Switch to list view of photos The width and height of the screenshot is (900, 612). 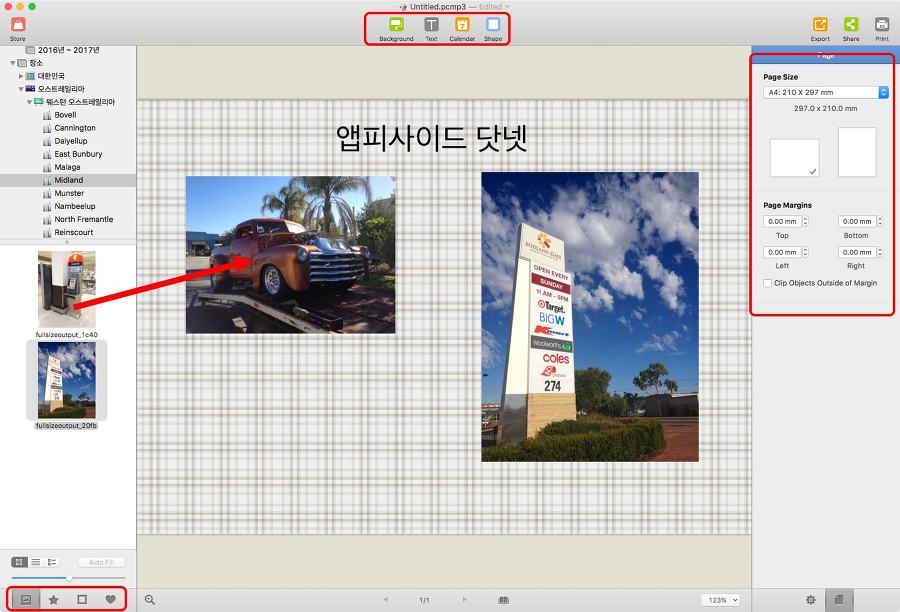[36, 562]
